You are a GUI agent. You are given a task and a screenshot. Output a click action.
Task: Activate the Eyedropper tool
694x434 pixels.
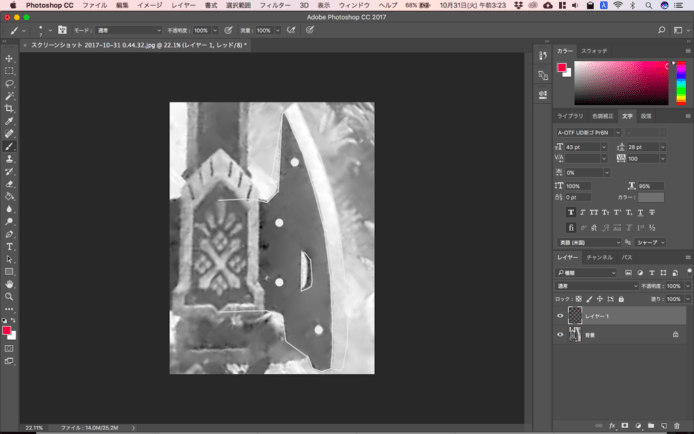pos(9,121)
